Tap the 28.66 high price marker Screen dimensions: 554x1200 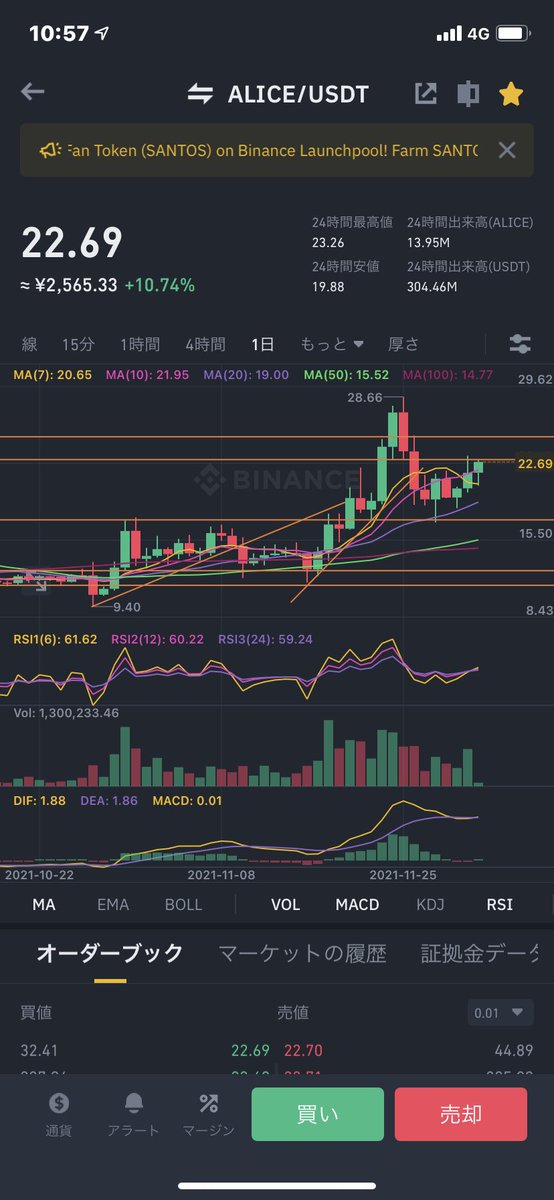tap(364, 398)
